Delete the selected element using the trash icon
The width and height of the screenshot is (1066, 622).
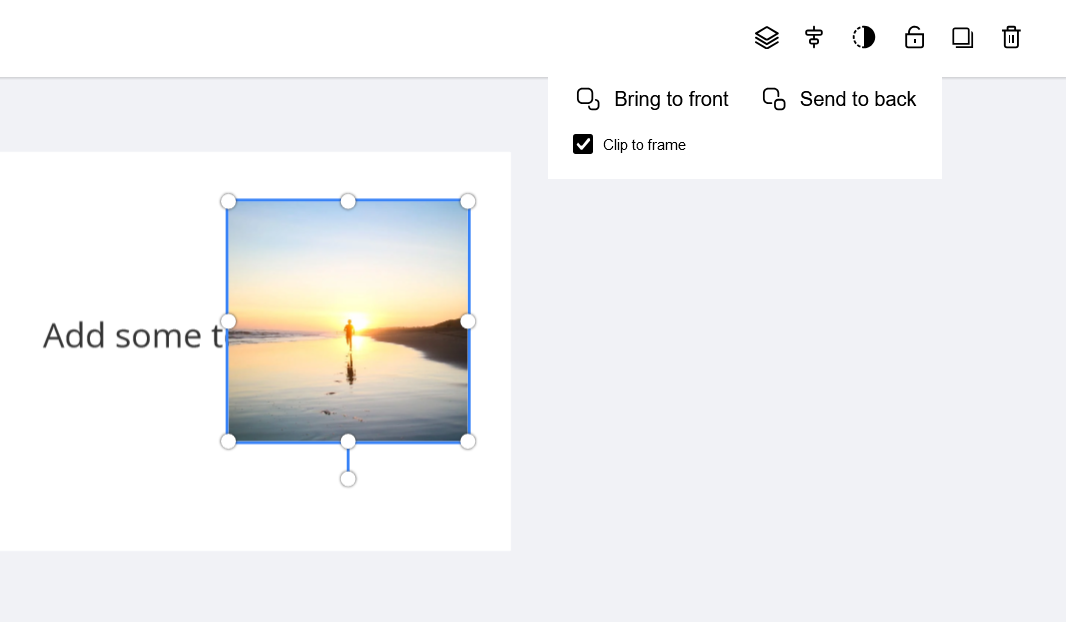coord(1011,37)
